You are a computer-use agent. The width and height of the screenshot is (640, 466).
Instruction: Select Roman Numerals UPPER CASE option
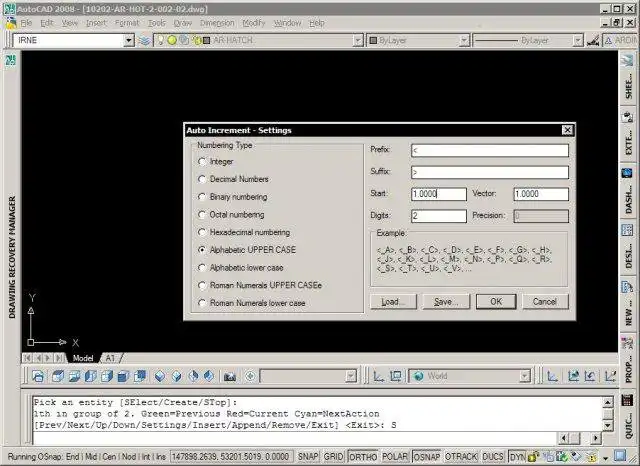pos(260,285)
